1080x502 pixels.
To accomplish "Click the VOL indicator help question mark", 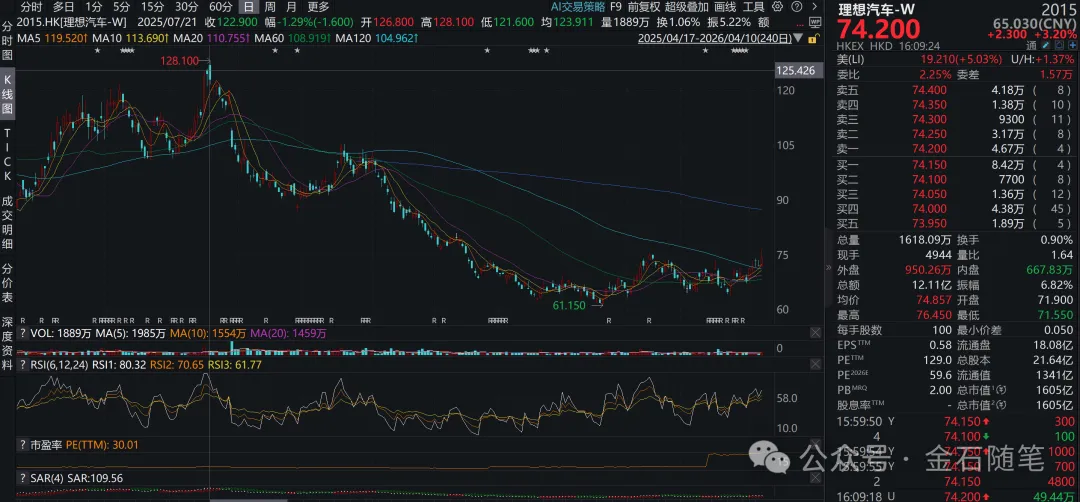I will click(23, 333).
